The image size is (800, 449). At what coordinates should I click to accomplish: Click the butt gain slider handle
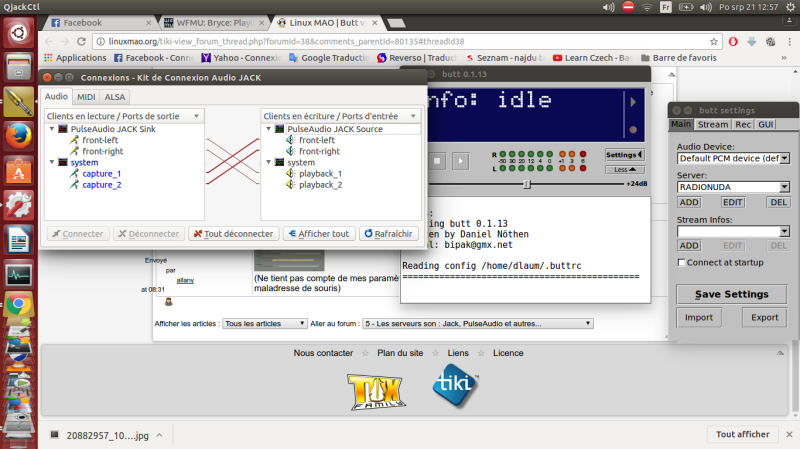527,184
